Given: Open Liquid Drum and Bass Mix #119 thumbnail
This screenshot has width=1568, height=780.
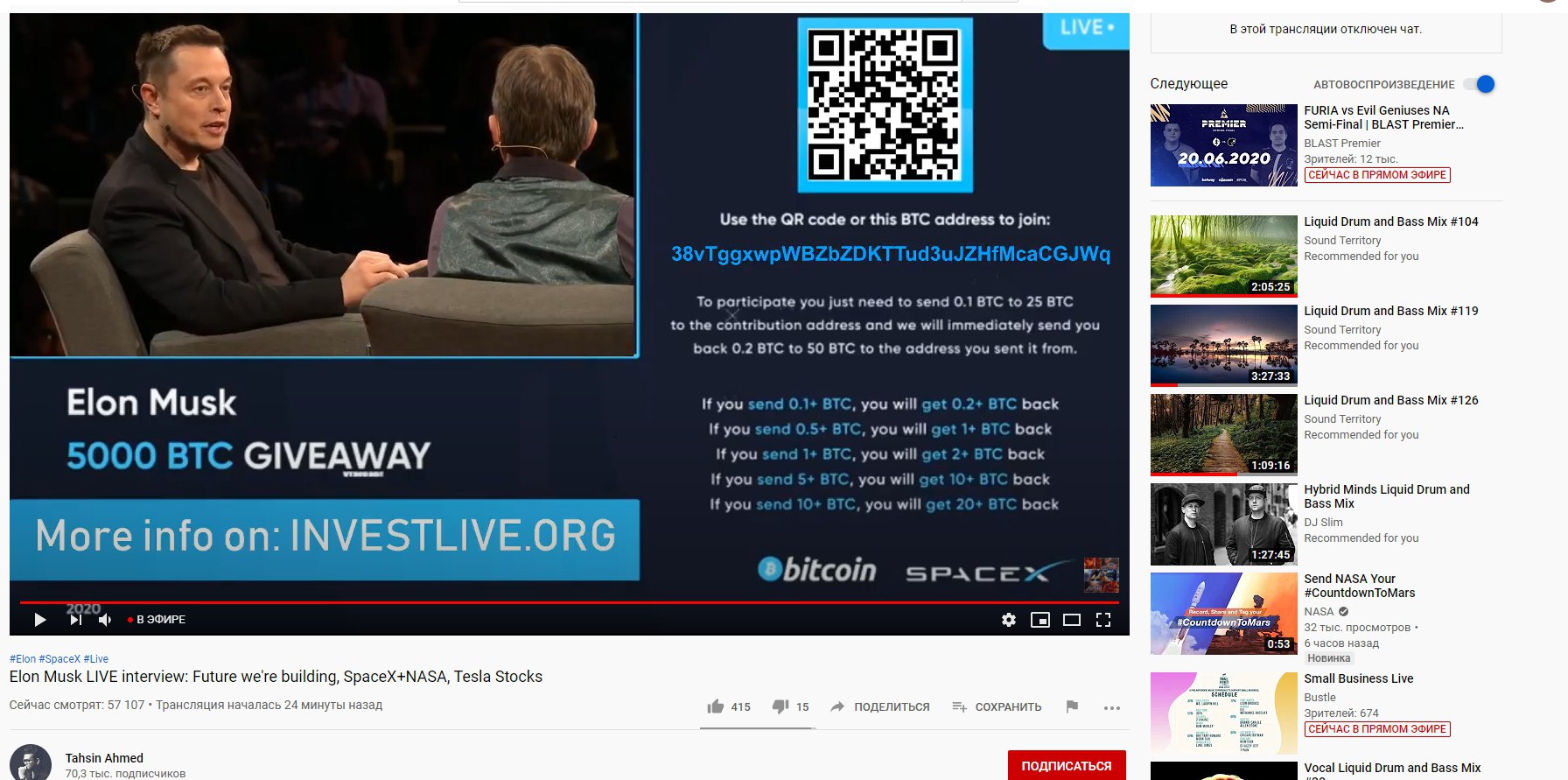Looking at the screenshot, I should (1224, 346).
